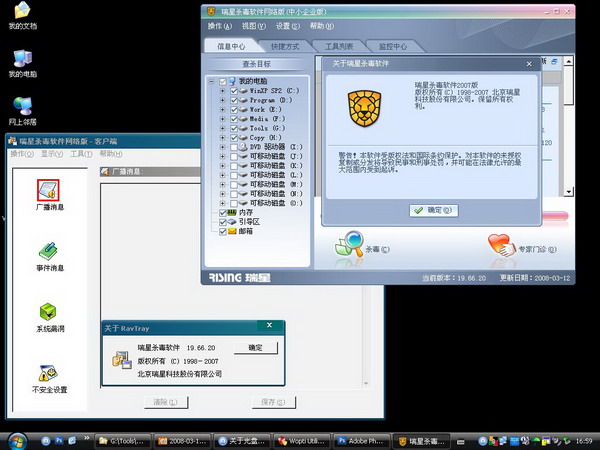
Task: Open the 我的电脑 desktop icon
Action: pos(23,58)
